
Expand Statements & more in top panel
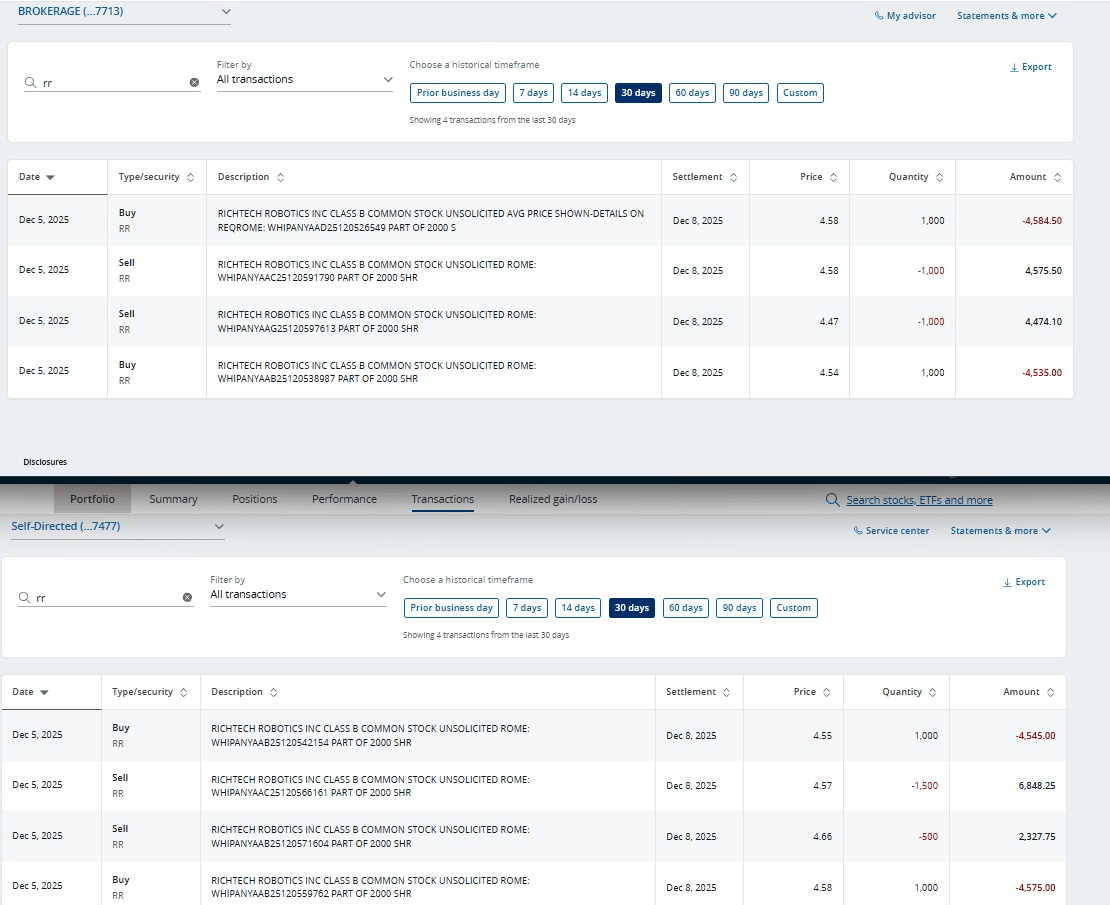coord(1006,16)
